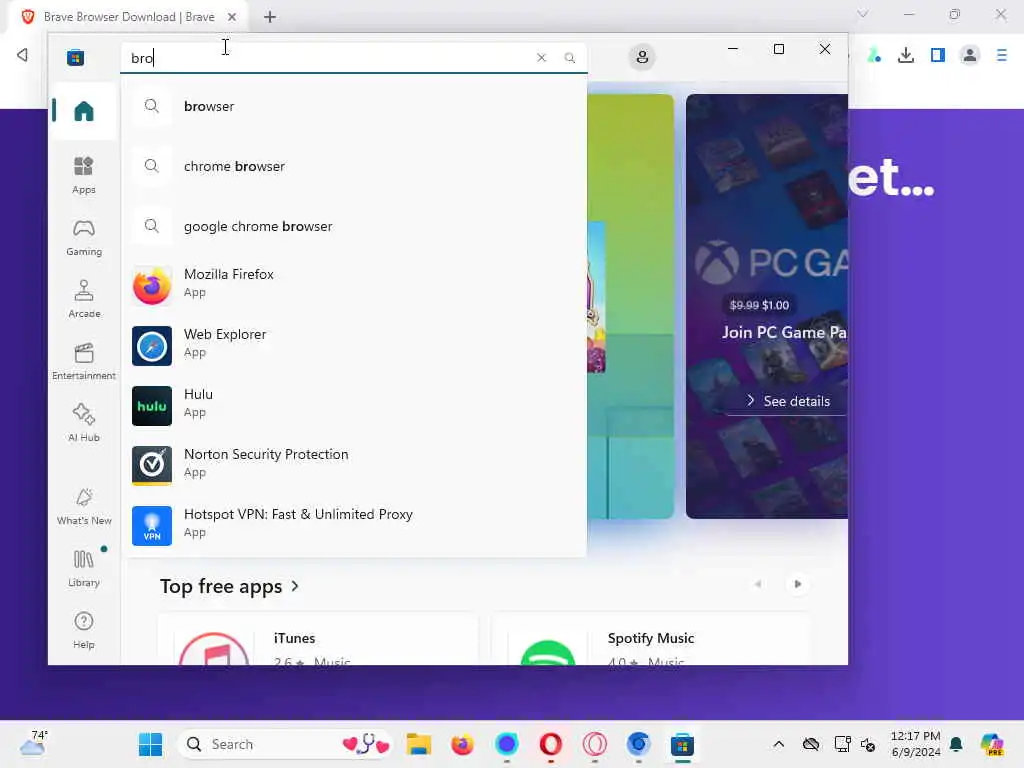Click the Norton checkmark icon
Screen dimensions: 1024x768
pyautogui.click(x=152, y=466)
